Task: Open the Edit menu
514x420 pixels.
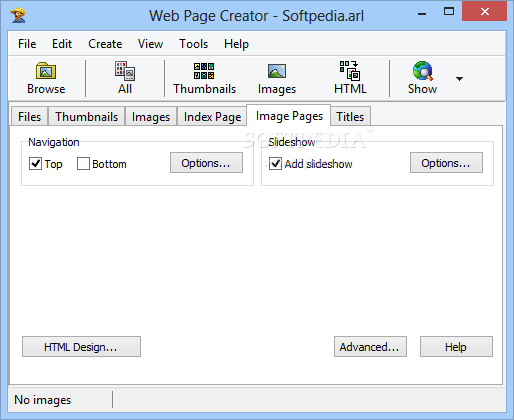Action: pos(62,44)
